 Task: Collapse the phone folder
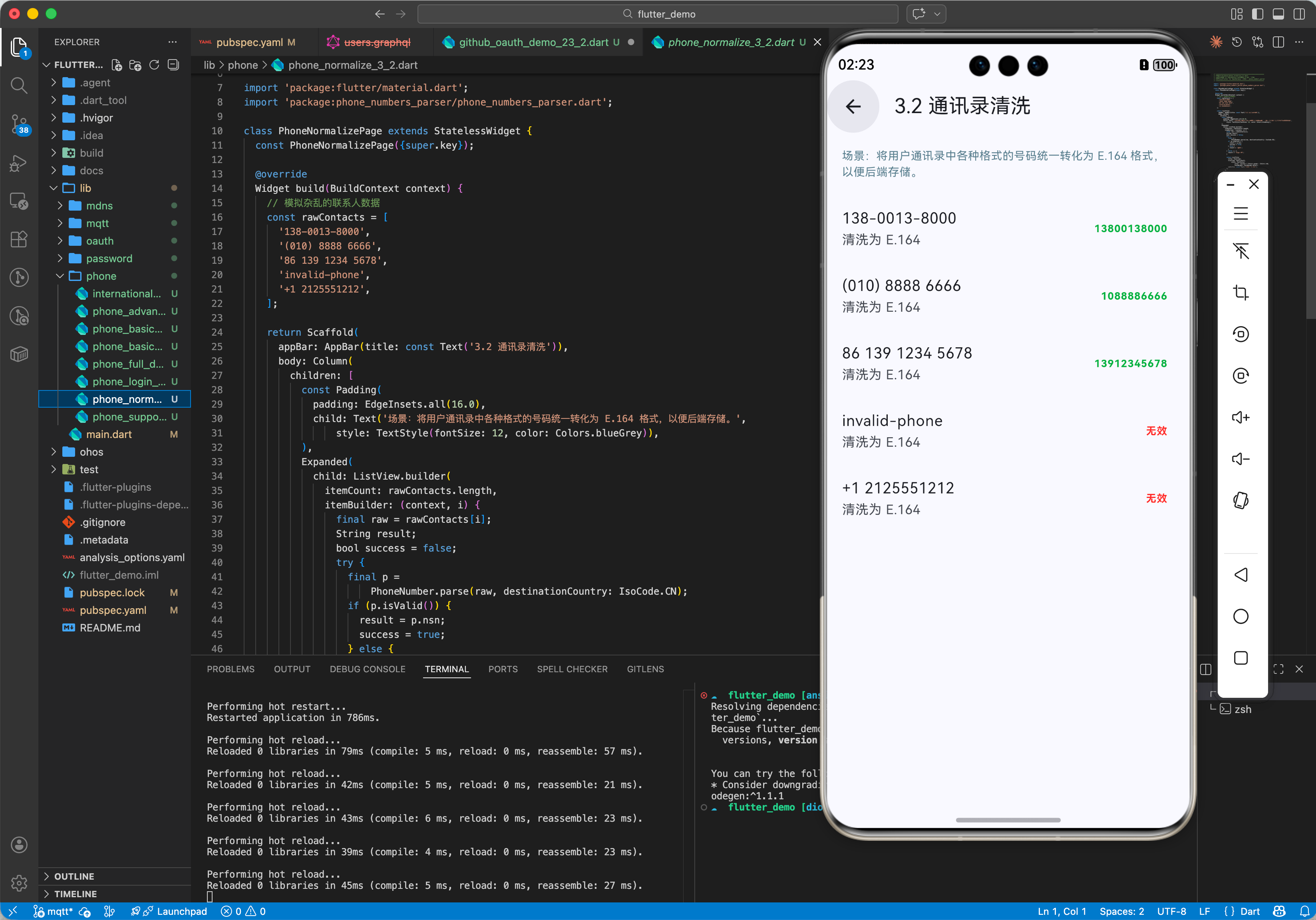(101, 276)
